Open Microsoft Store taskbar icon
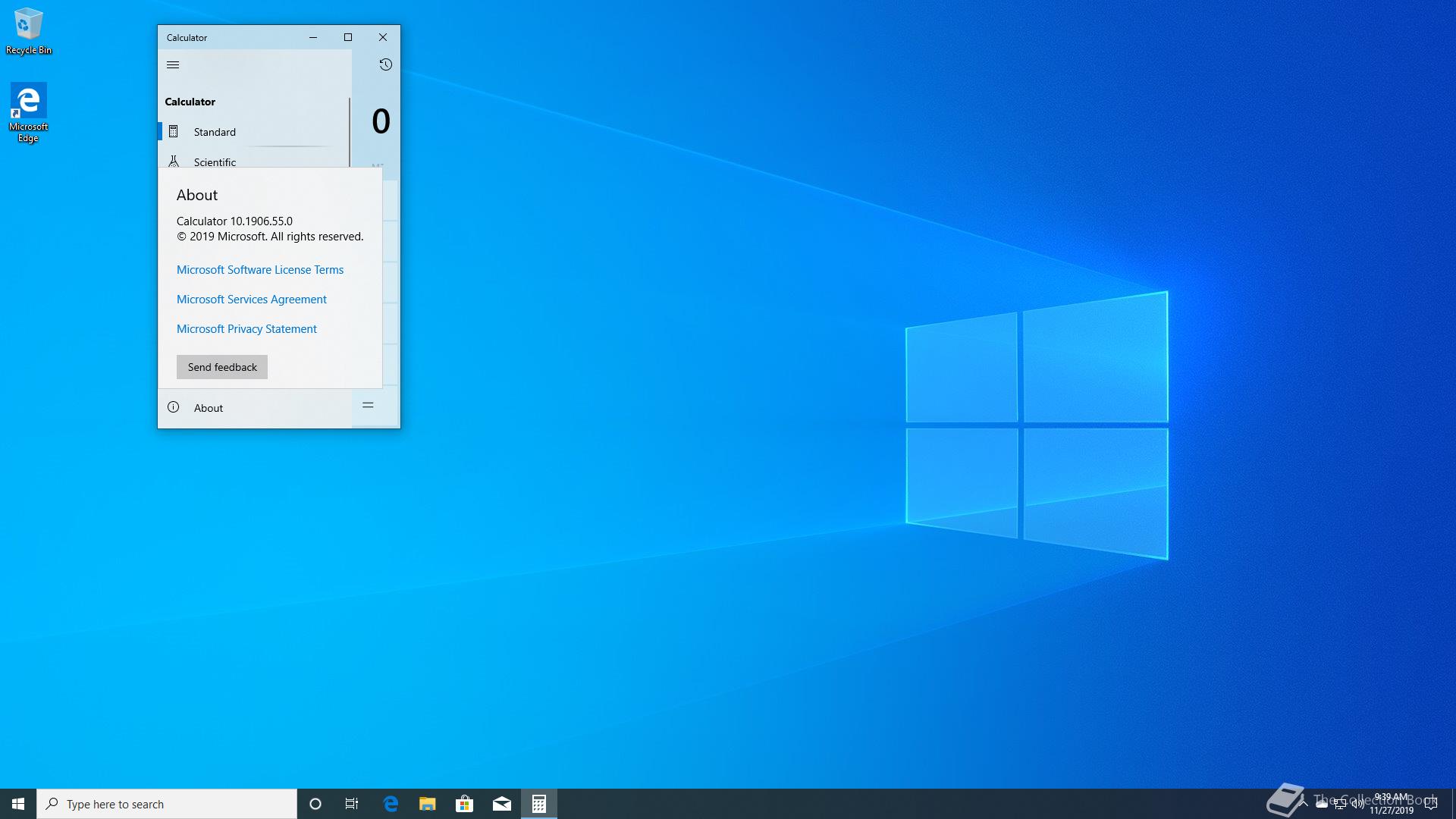Viewport: 1456px width, 819px height. pyautogui.click(x=464, y=804)
